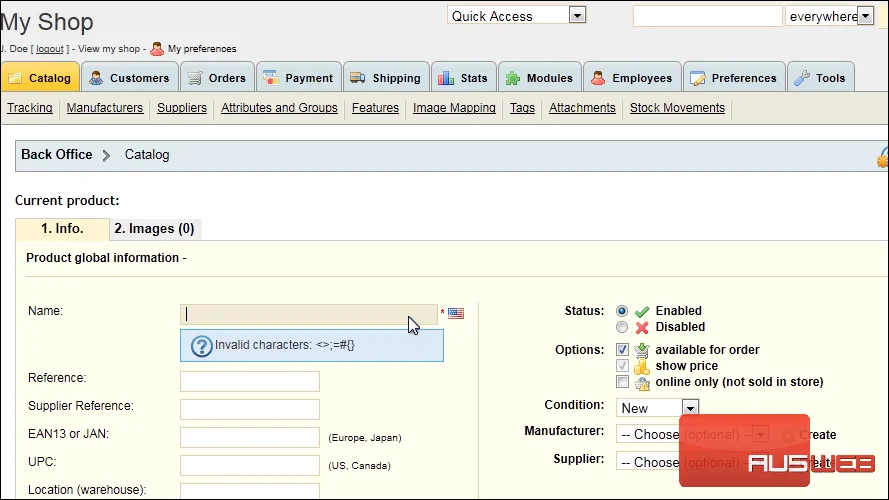
Task: Click the Customers person icon
Action: 96,78
